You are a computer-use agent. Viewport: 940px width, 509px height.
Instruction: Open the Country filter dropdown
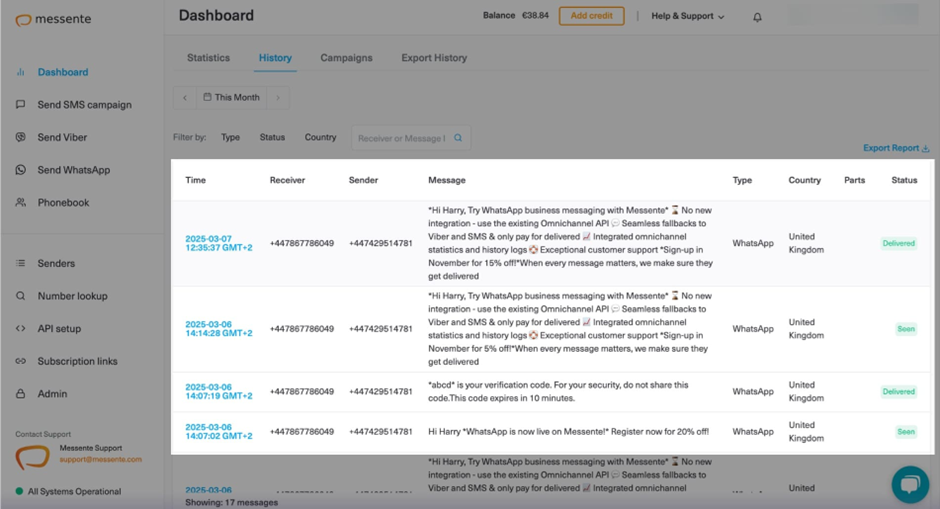[x=320, y=137]
